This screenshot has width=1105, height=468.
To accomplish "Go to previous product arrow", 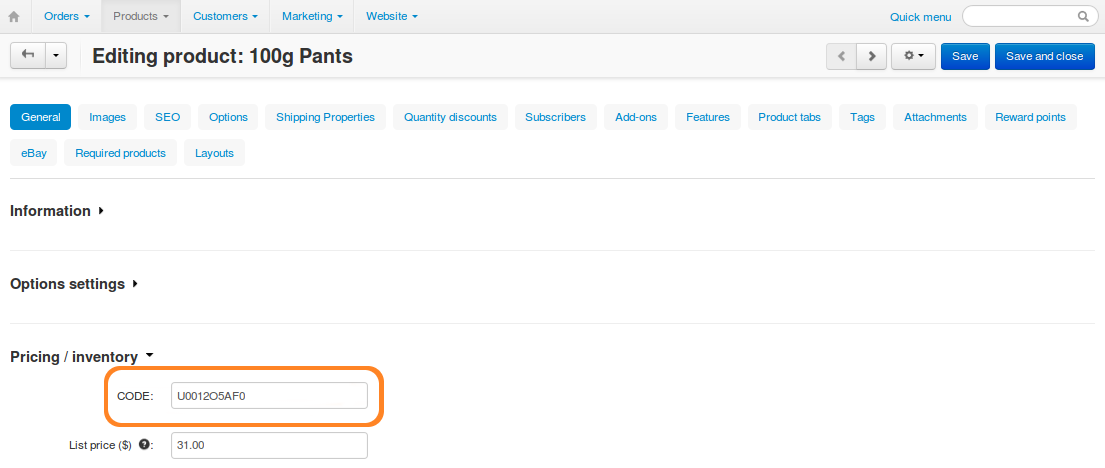I will pyautogui.click(x=841, y=56).
